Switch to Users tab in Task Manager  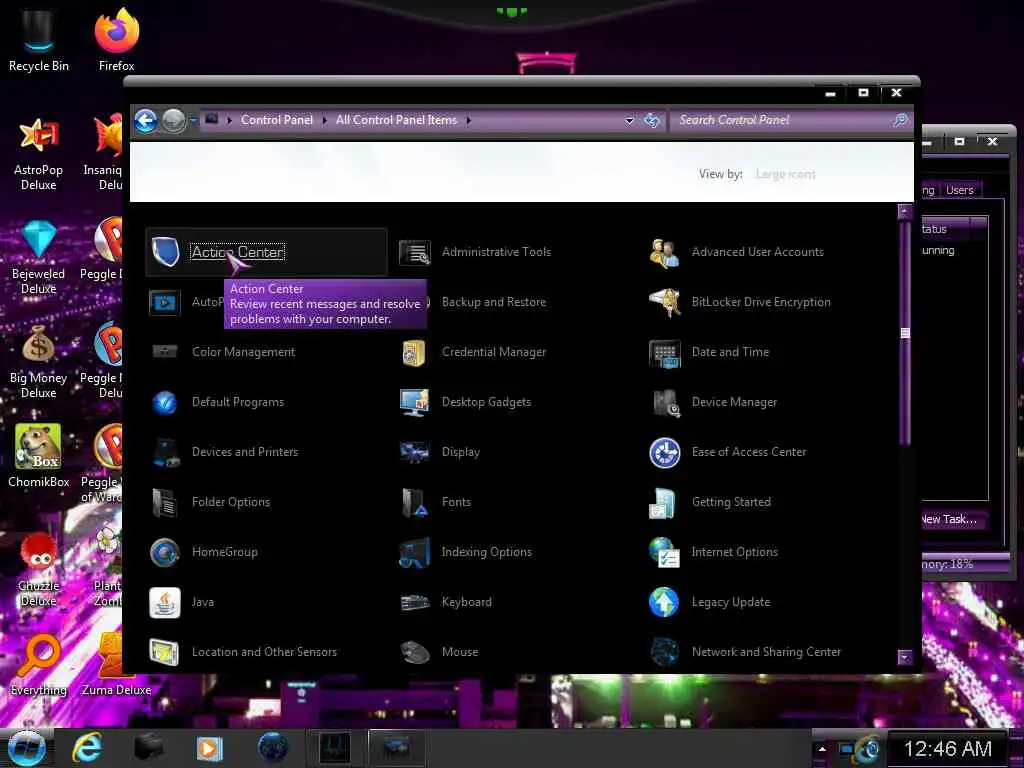(x=959, y=190)
